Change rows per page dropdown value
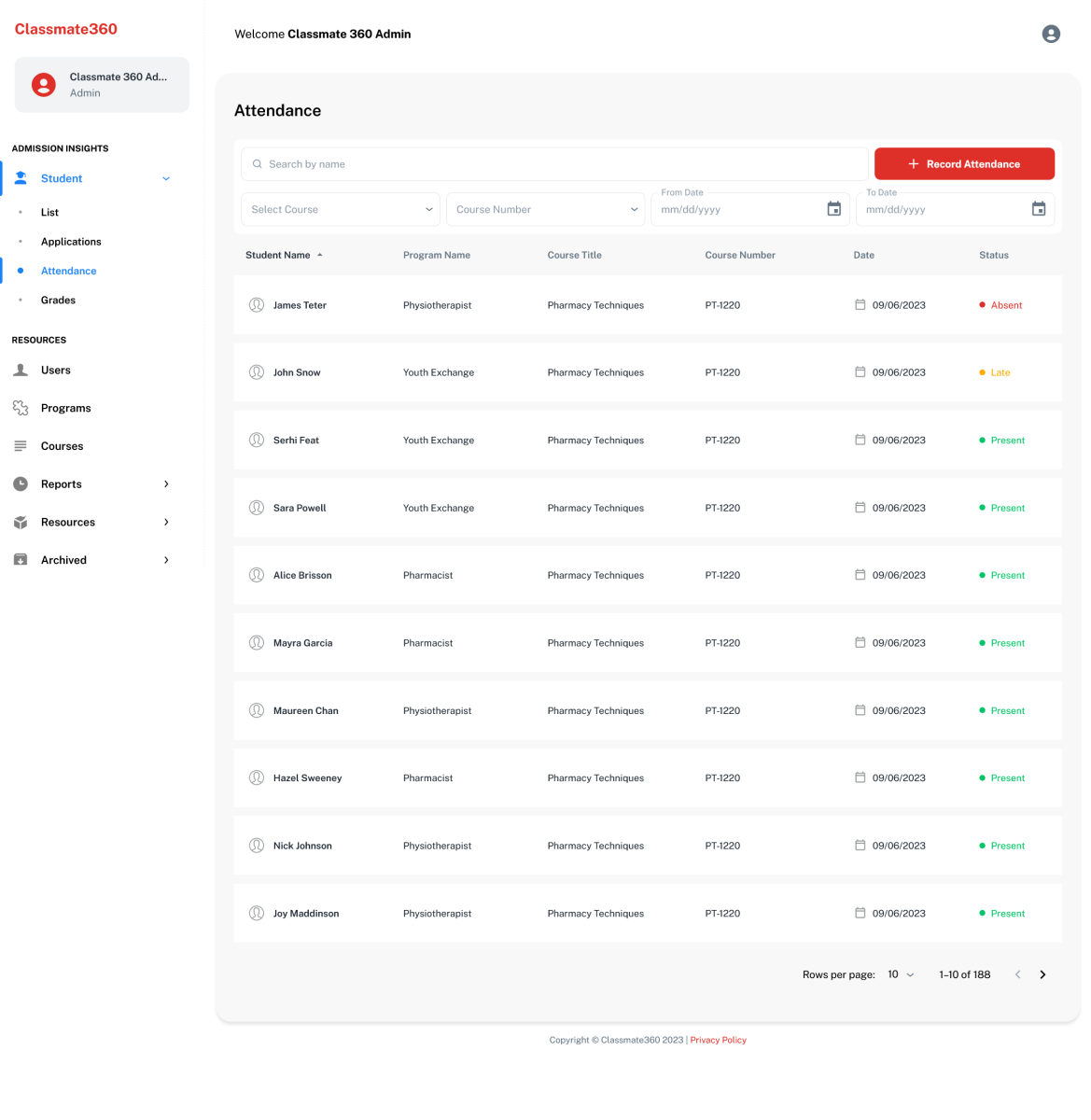Screen dimensions: 1091x1120 (x=901, y=974)
